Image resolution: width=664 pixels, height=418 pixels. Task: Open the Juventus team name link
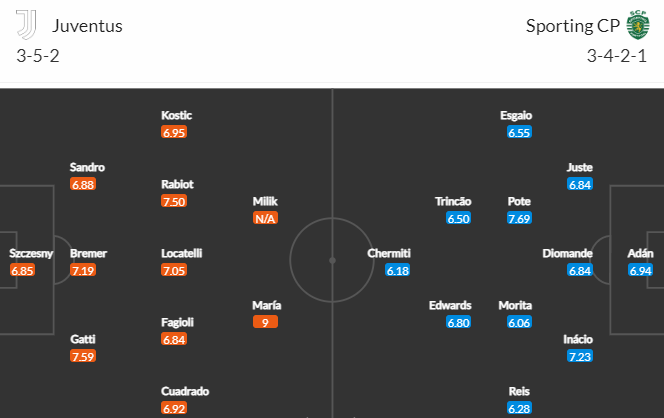coord(87,26)
